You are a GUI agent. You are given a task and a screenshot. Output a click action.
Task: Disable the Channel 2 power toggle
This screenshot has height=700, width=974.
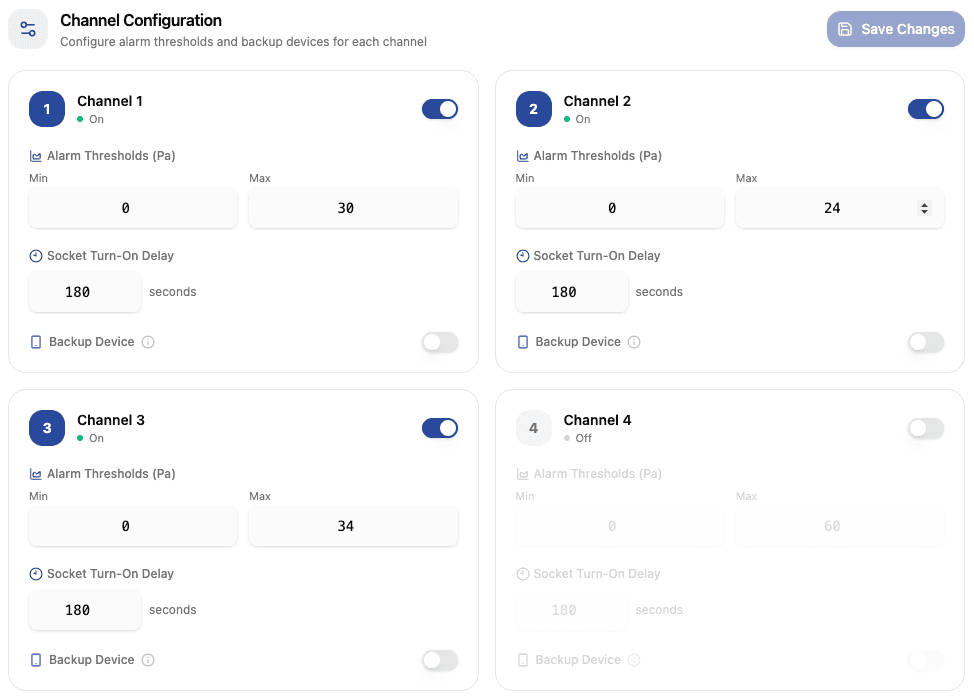[x=926, y=109]
